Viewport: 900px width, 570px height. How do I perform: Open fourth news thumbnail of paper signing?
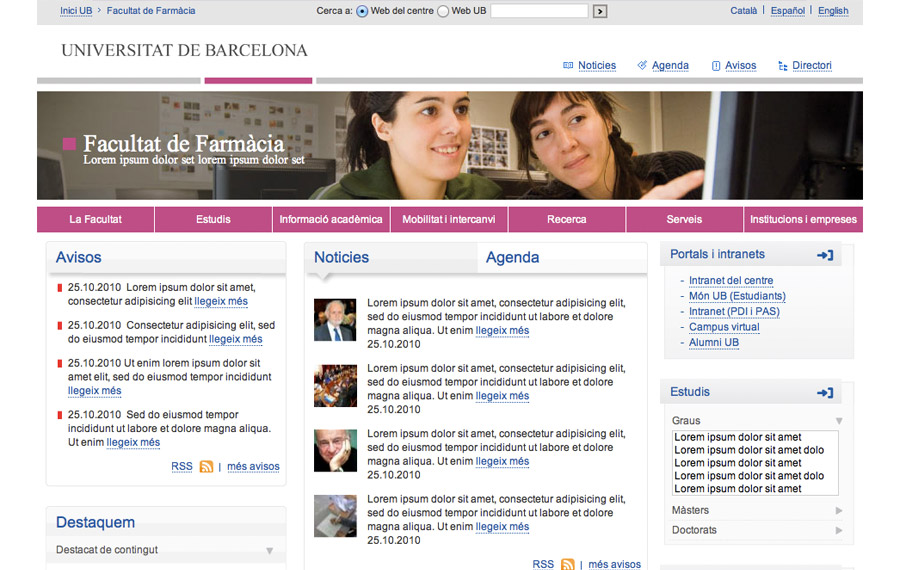(x=335, y=516)
